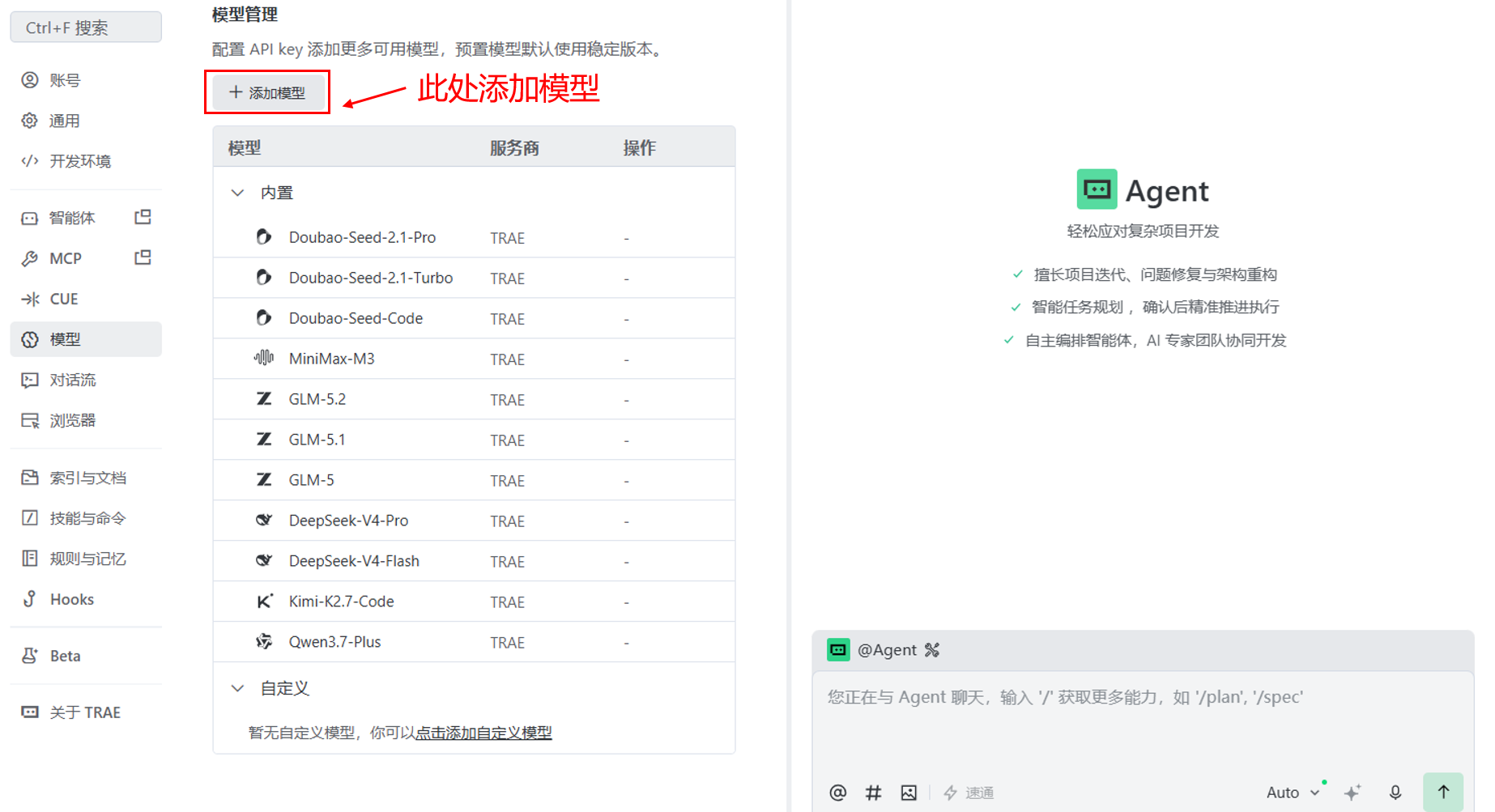
Task: Click the Qwen3.7-Plus model icon
Action: click(x=264, y=641)
